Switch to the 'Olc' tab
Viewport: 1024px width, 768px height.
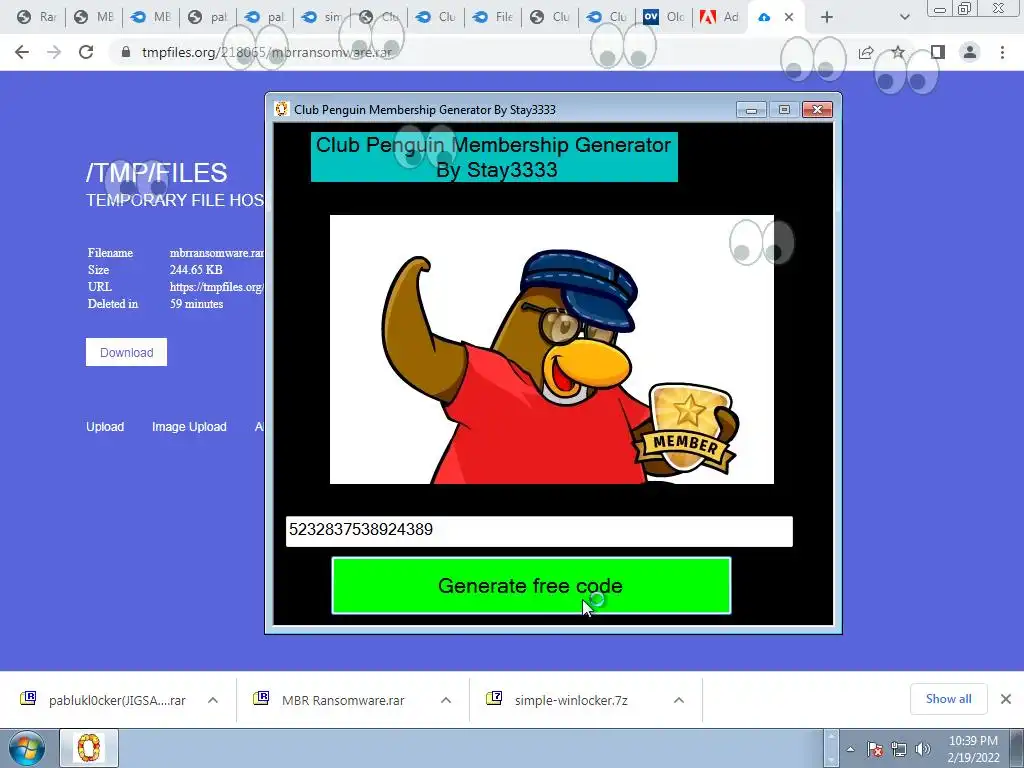tap(664, 17)
